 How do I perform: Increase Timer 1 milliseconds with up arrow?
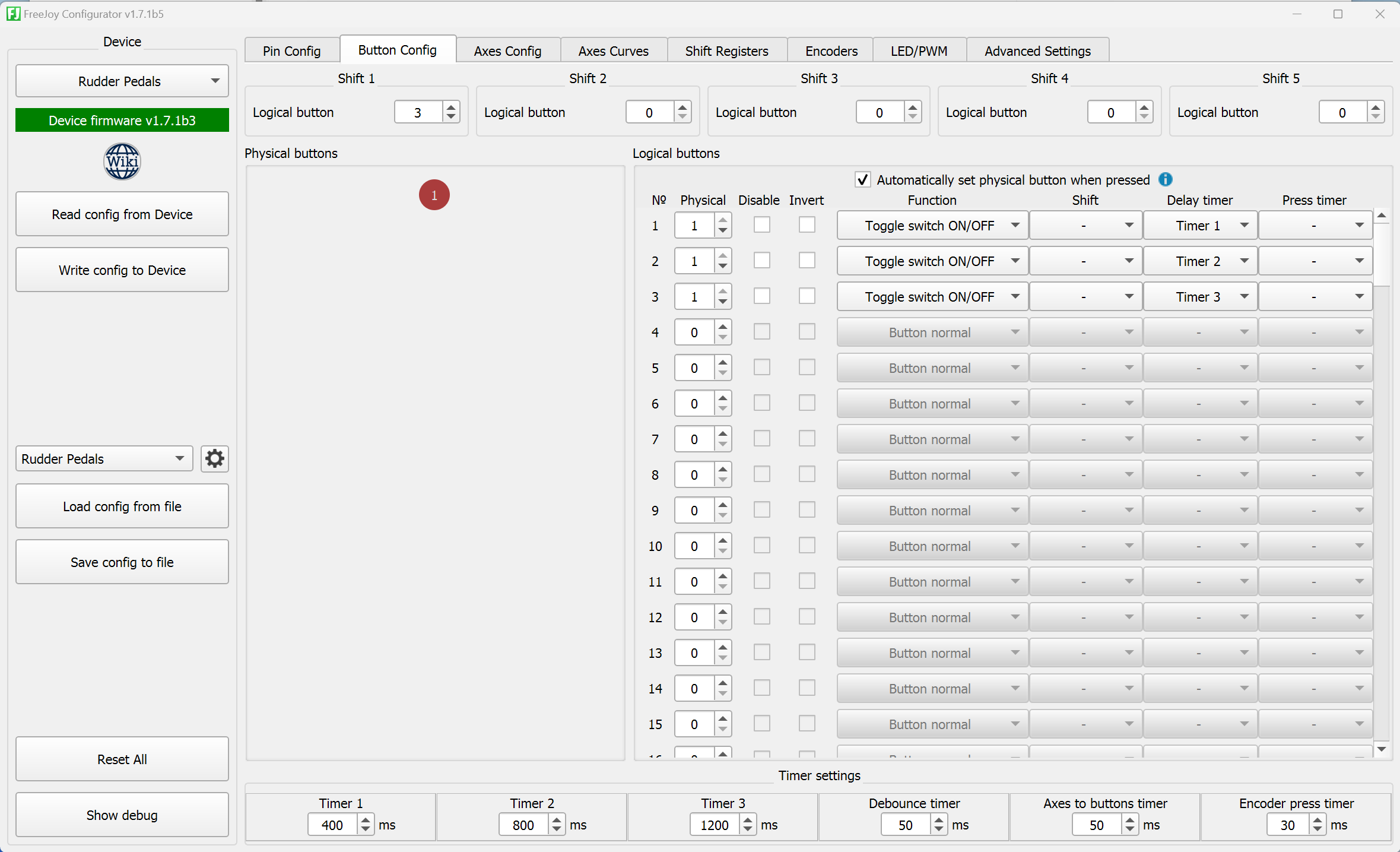tap(366, 820)
